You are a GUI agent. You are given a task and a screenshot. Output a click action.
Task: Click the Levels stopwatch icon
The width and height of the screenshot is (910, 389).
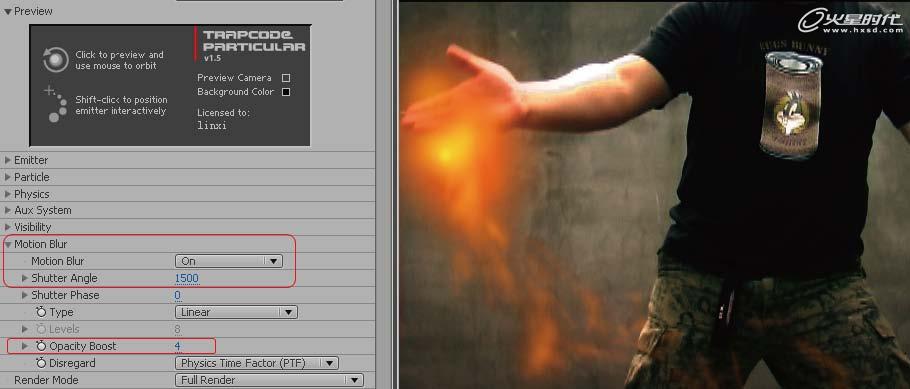pos(41,329)
